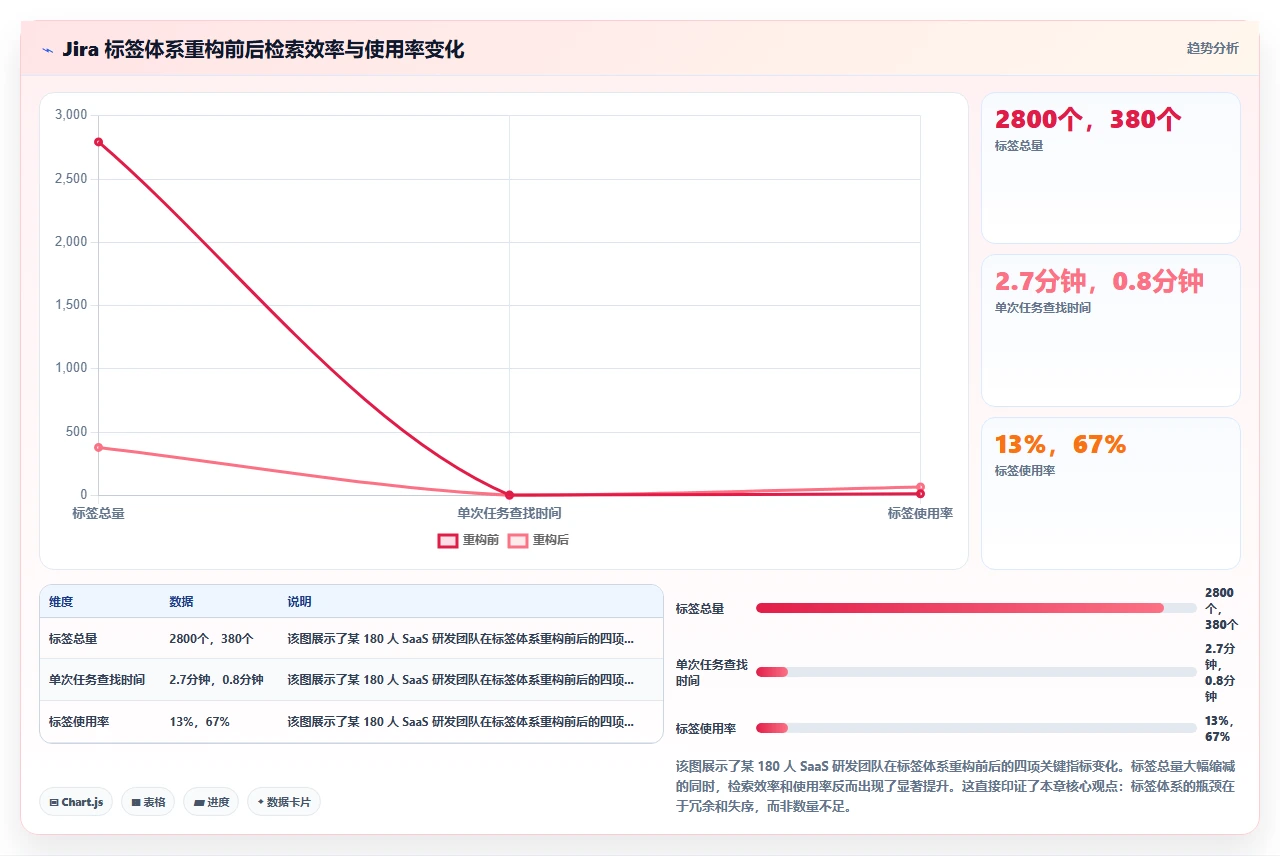Viewport: 1280px width, 856px height.
Task: Click the 3,000 y-axis tick label
Action: point(71,115)
